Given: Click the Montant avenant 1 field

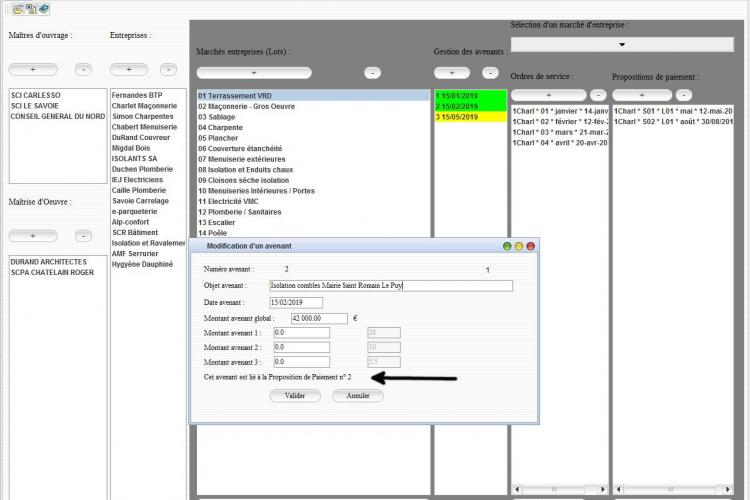Looking at the screenshot, I should pos(301,333).
